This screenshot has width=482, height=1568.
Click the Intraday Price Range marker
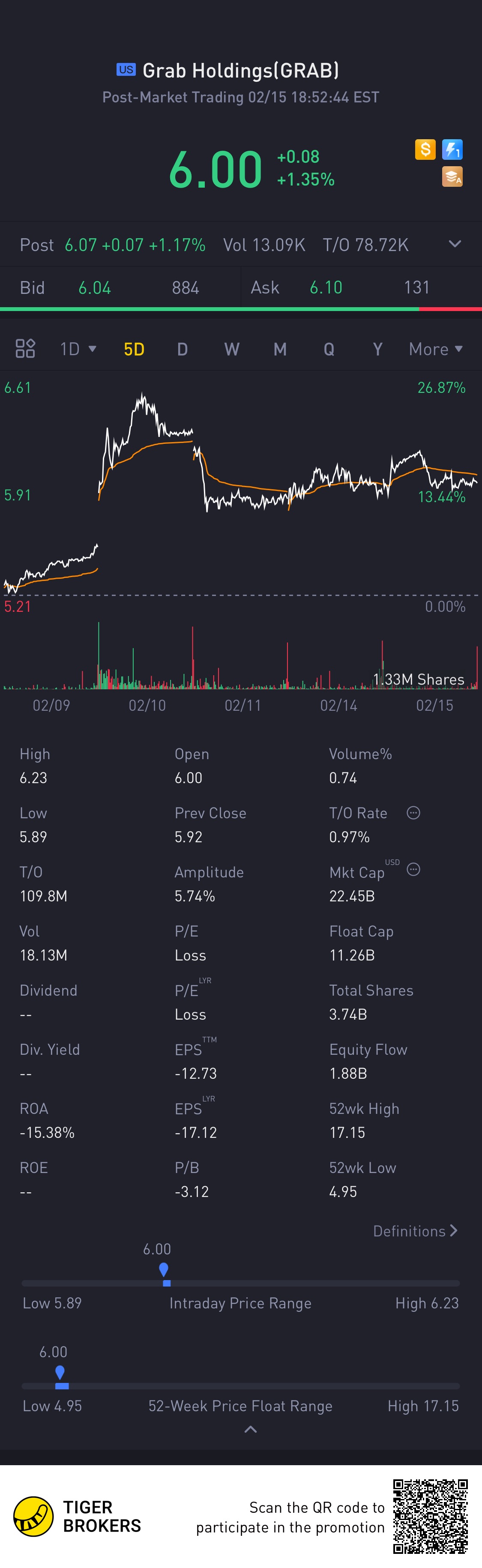coord(164,1271)
